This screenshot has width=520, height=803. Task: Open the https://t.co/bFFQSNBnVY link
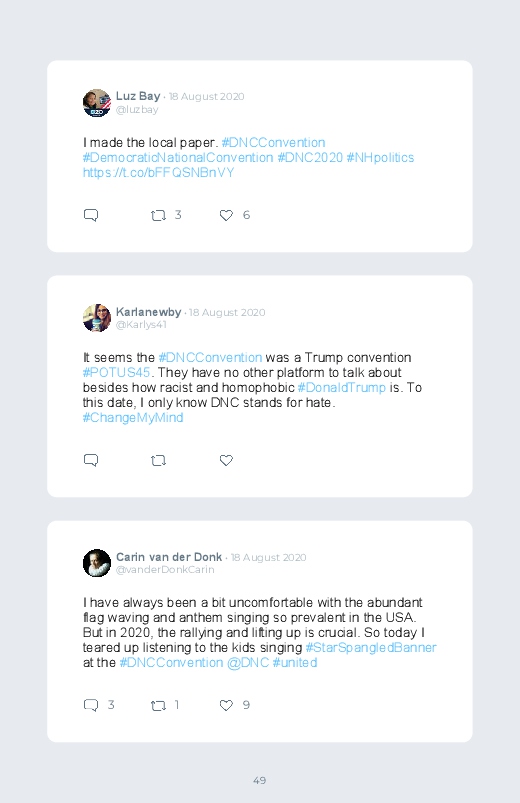tap(158, 173)
